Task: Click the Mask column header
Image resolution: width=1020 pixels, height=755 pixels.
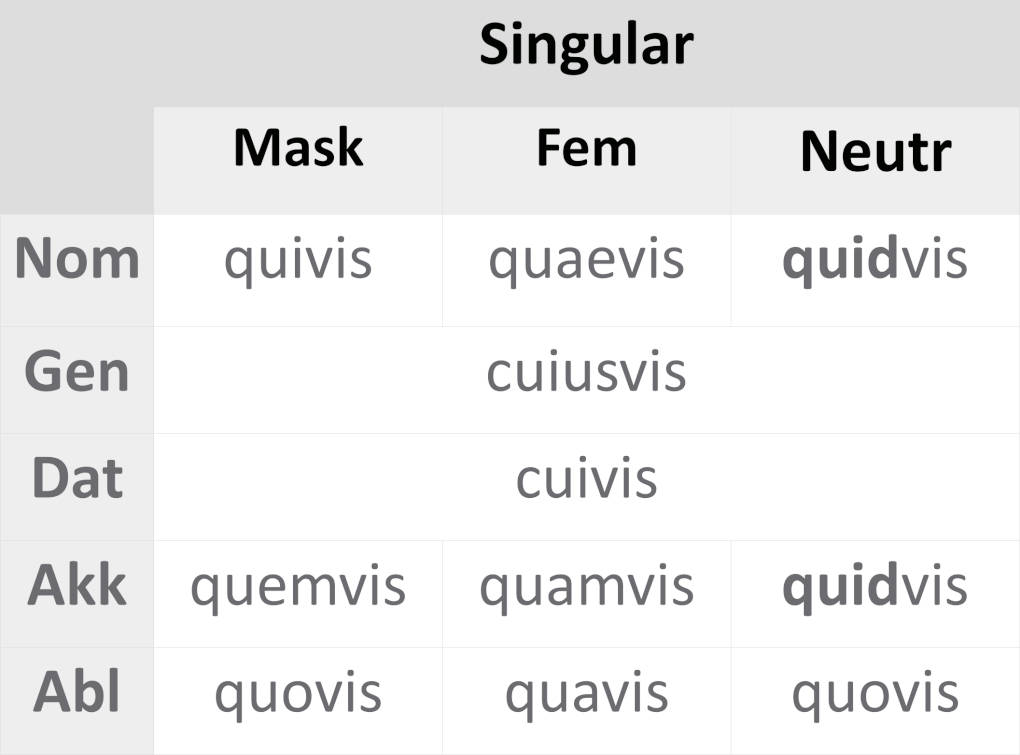Action: [298, 148]
